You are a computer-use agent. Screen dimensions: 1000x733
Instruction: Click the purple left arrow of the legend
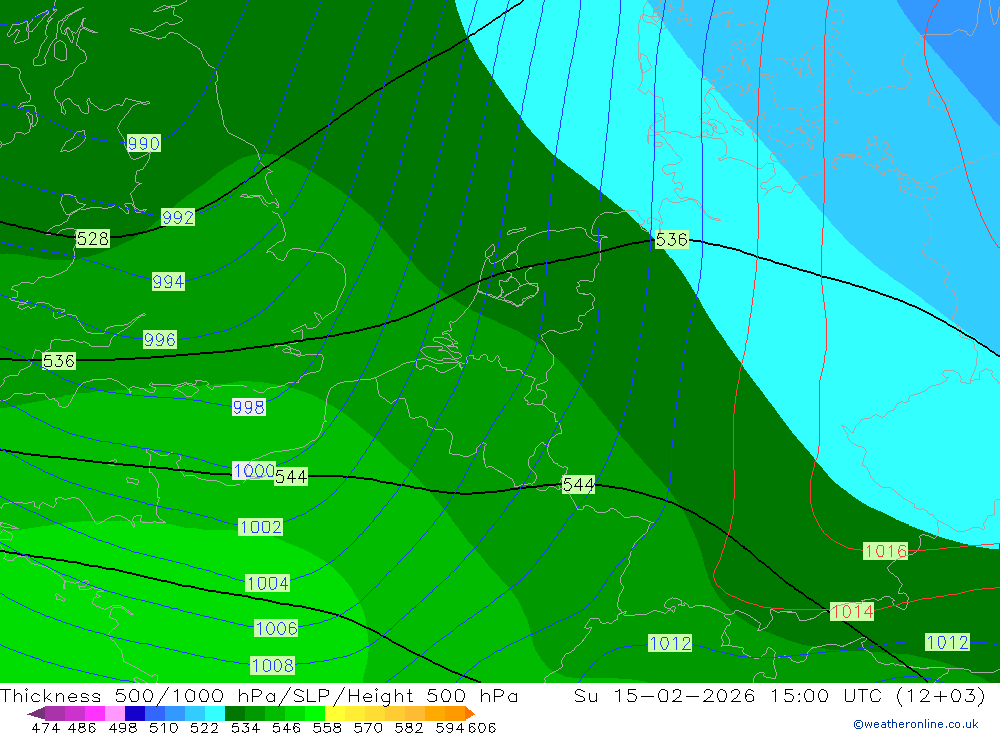point(36,713)
